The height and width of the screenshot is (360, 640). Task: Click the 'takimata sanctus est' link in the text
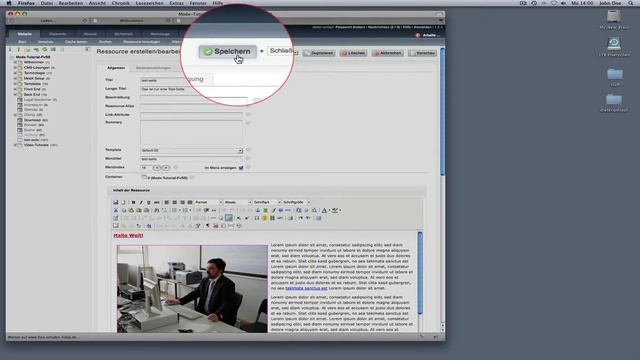click(x=306, y=288)
